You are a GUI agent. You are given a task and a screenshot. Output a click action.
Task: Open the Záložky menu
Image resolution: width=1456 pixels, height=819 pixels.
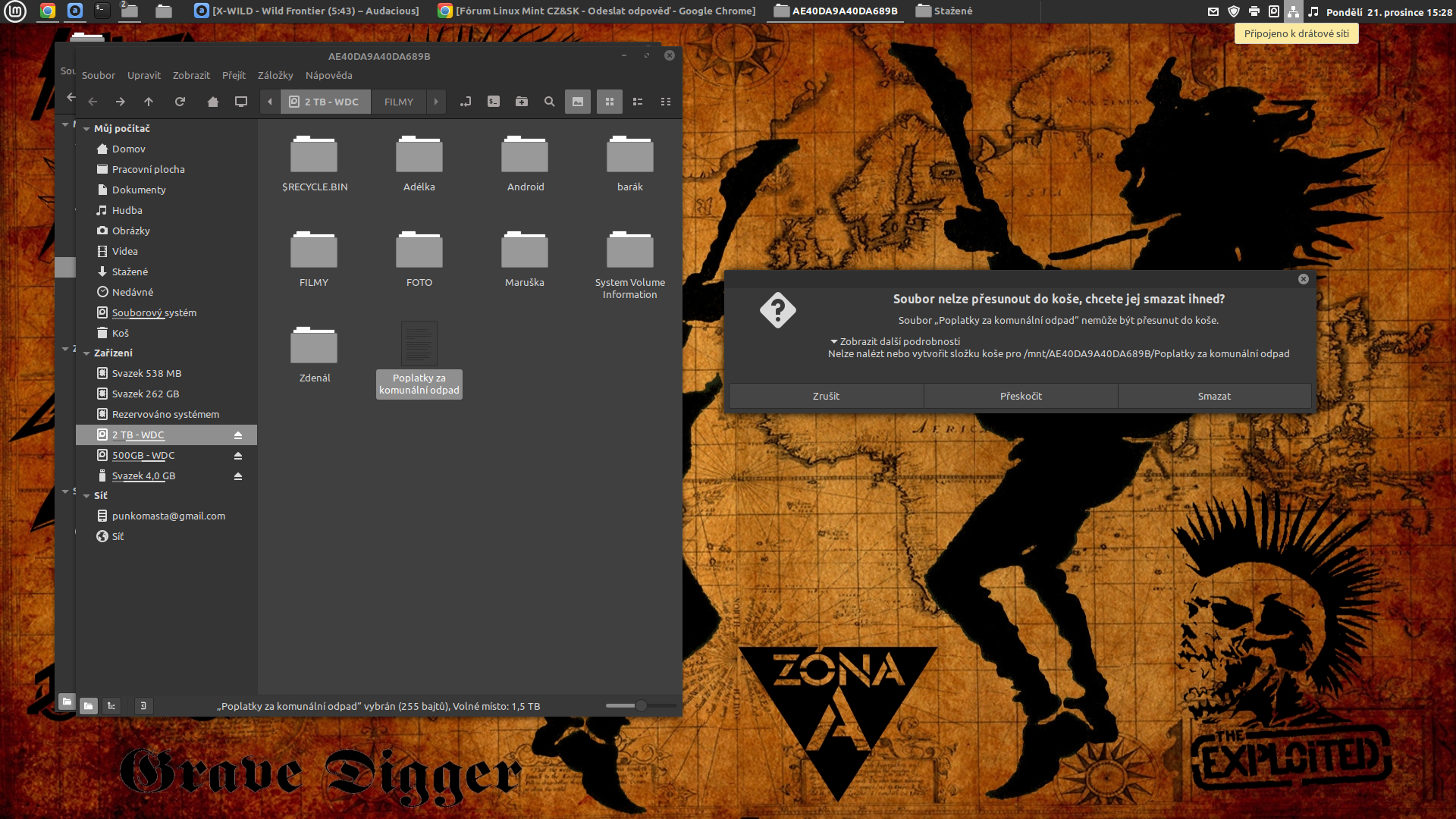(275, 75)
